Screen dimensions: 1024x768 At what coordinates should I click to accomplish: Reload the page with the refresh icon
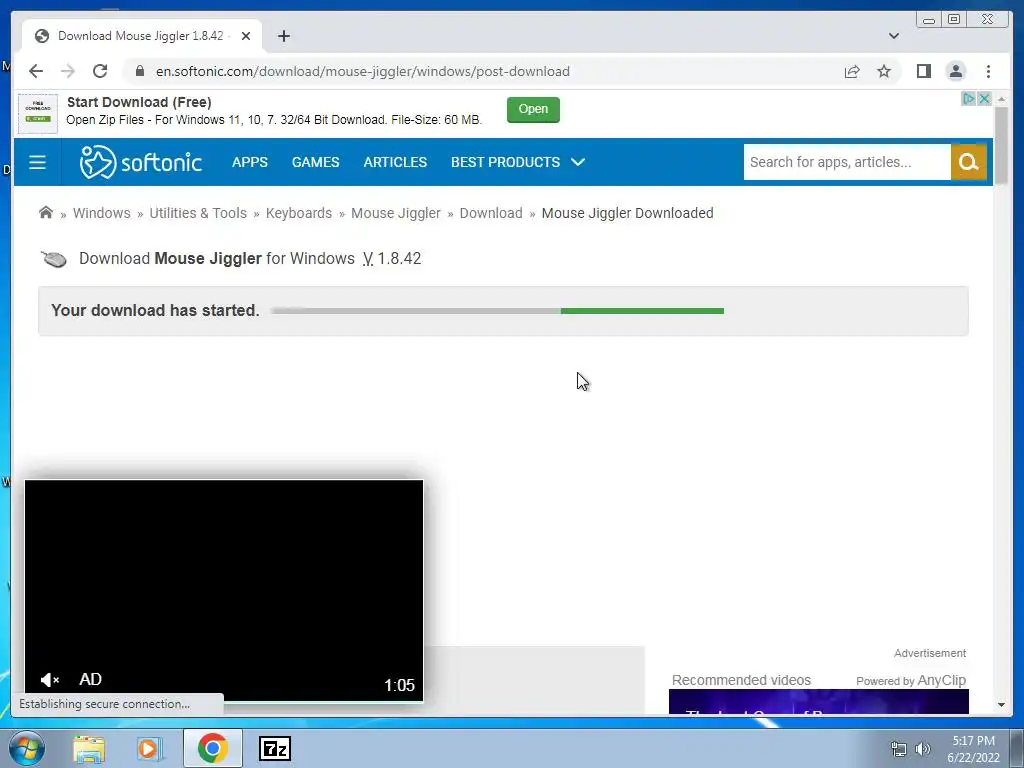click(99, 71)
